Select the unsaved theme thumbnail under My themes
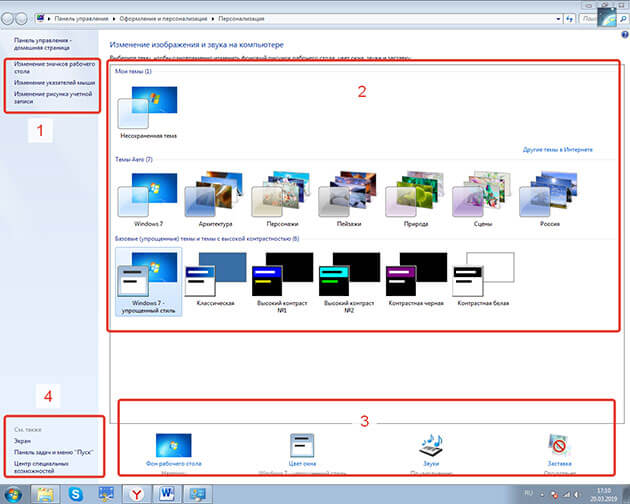This screenshot has height=504, width=630. click(148, 108)
